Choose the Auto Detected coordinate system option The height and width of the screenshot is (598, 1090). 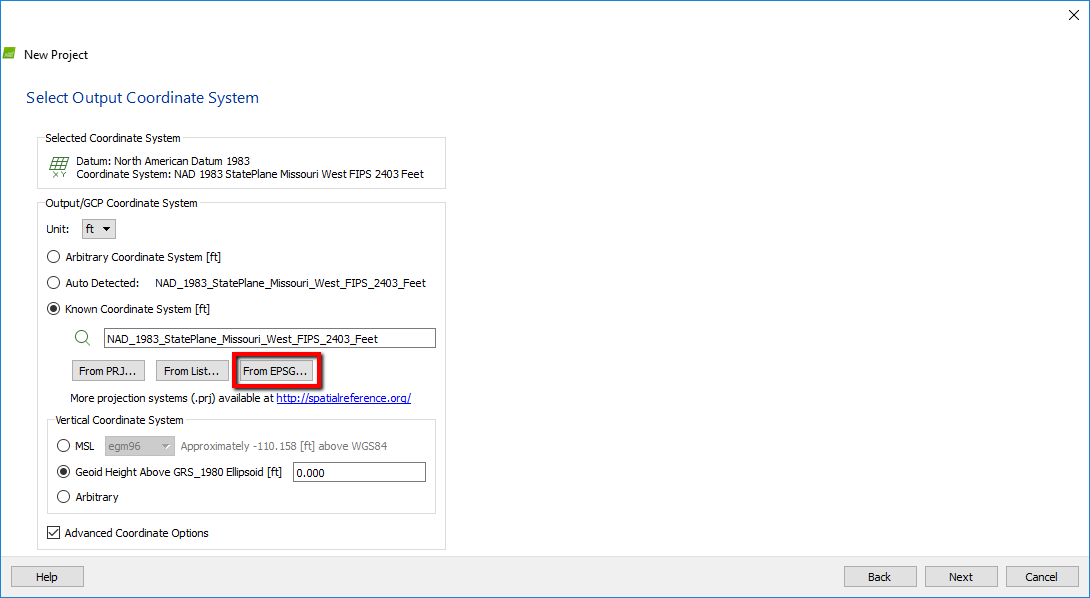click(54, 283)
